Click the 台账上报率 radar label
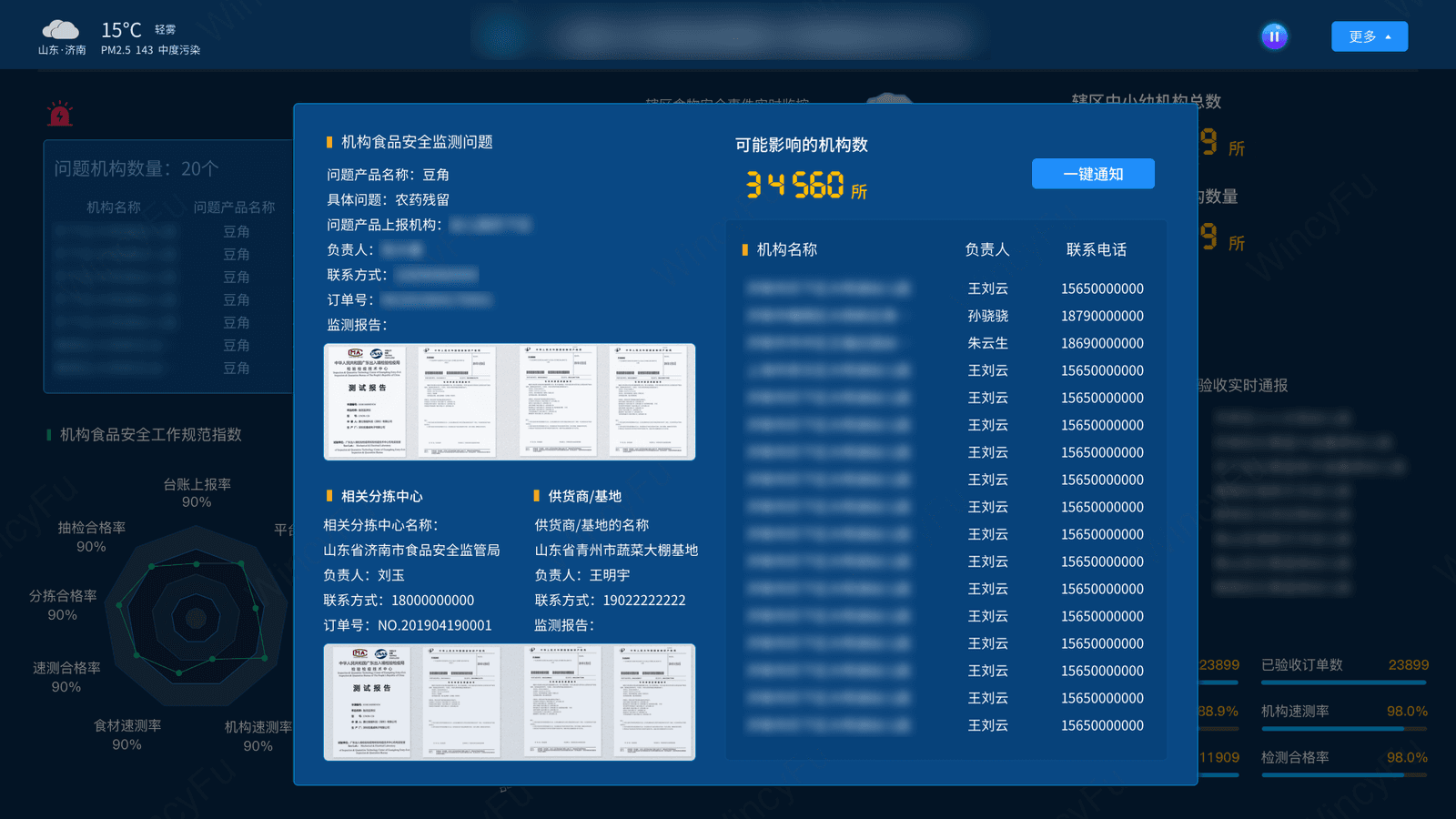 pos(197,484)
